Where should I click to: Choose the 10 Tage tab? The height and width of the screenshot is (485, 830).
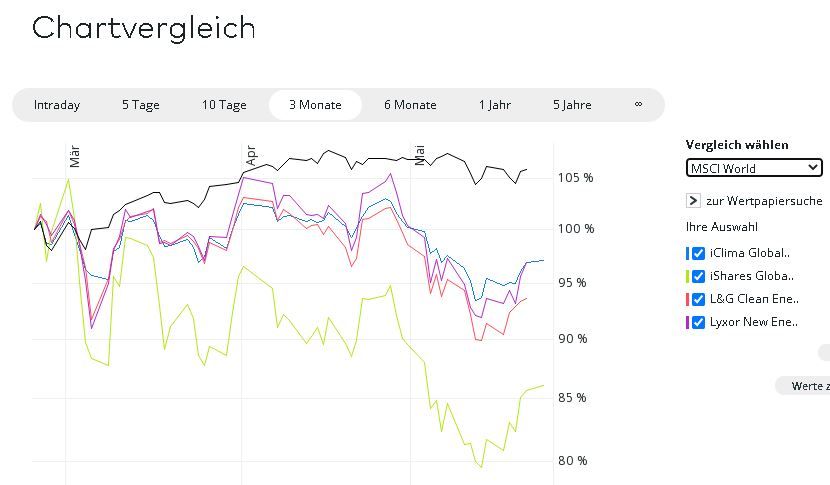coord(224,105)
